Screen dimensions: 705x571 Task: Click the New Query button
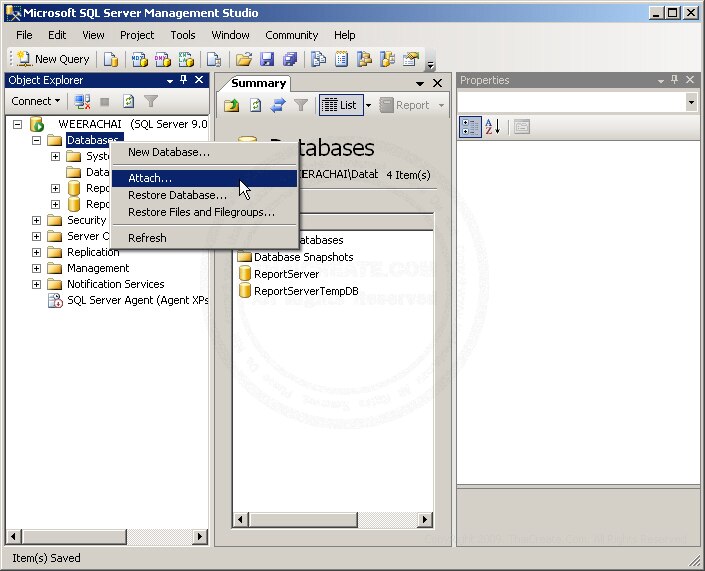54,59
